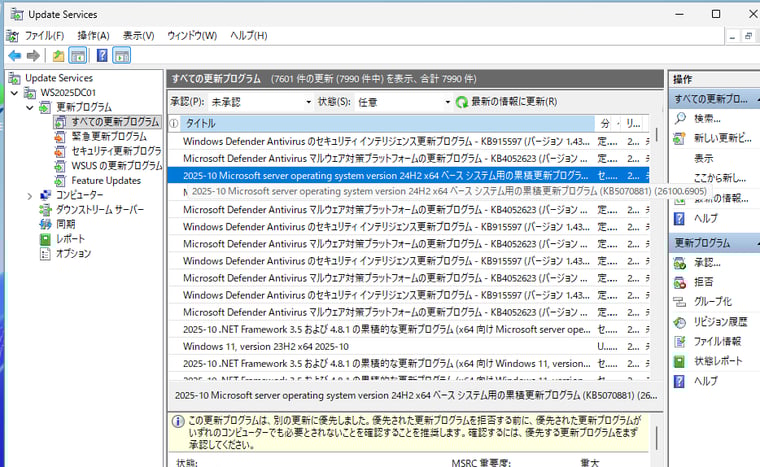This screenshot has height=467, width=760.
Task: Select the .NET Framework update for Windows 11 row
Action: coord(408,364)
